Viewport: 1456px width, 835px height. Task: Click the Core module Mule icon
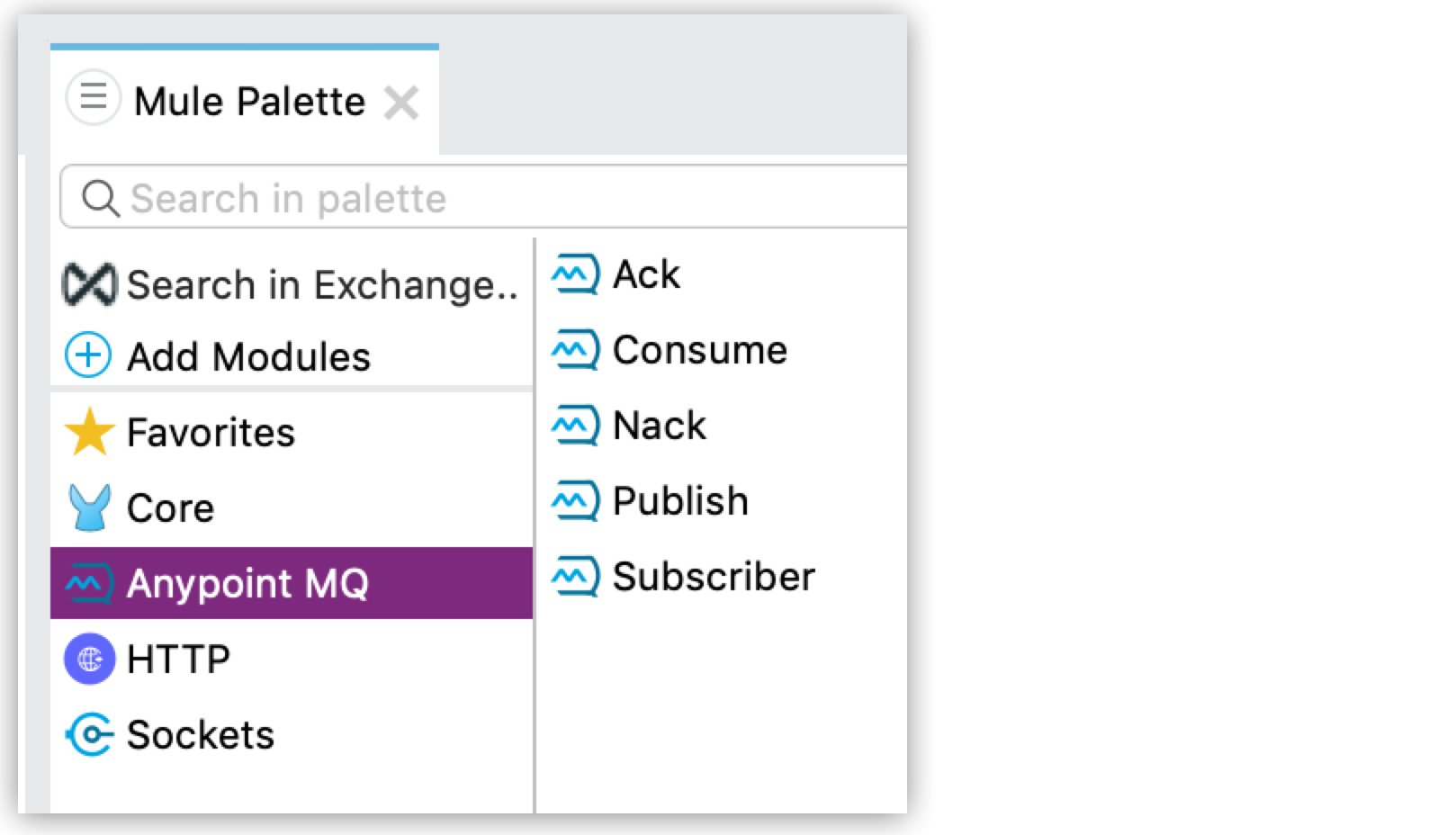(x=89, y=508)
